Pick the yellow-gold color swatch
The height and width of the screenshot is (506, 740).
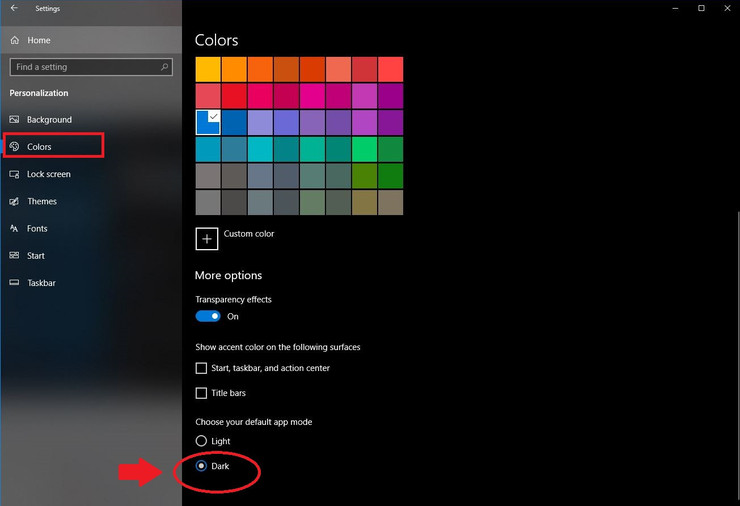coord(208,69)
